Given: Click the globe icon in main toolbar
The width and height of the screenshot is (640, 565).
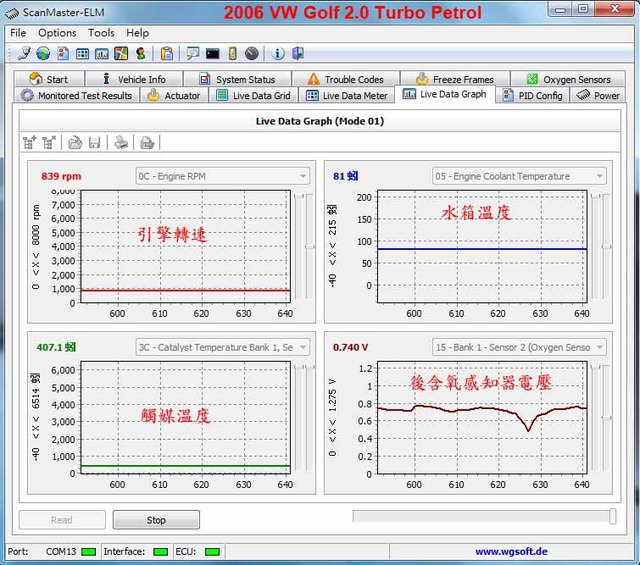Looking at the screenshot, I should tap(43, 53).
